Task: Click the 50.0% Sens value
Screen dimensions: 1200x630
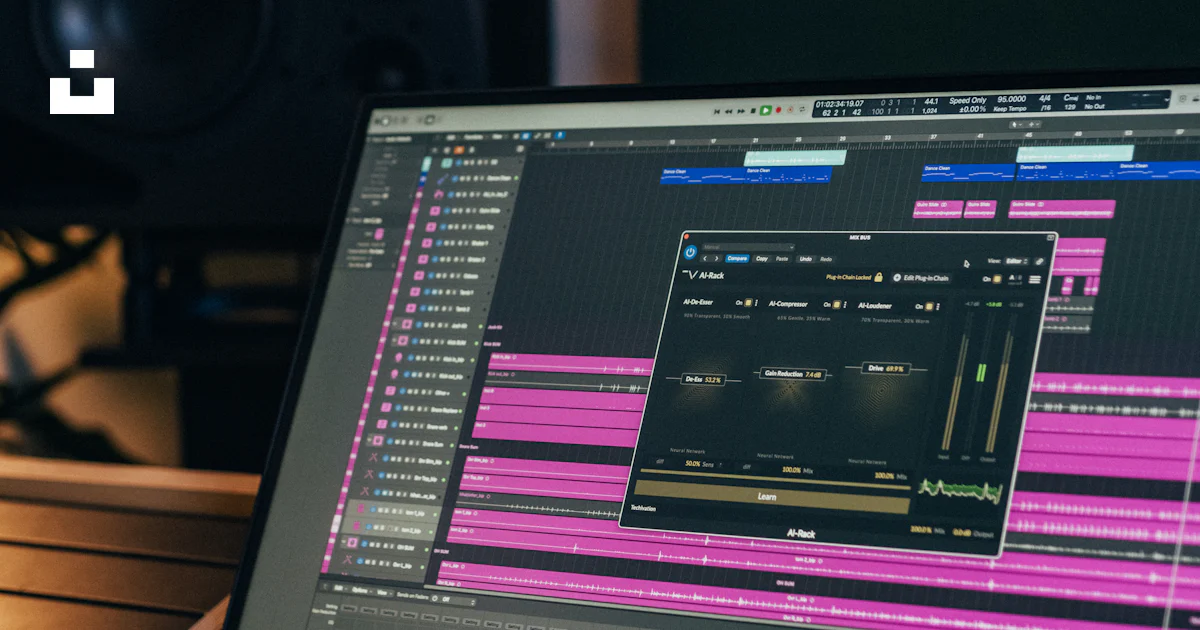Action: click(693, 464)
